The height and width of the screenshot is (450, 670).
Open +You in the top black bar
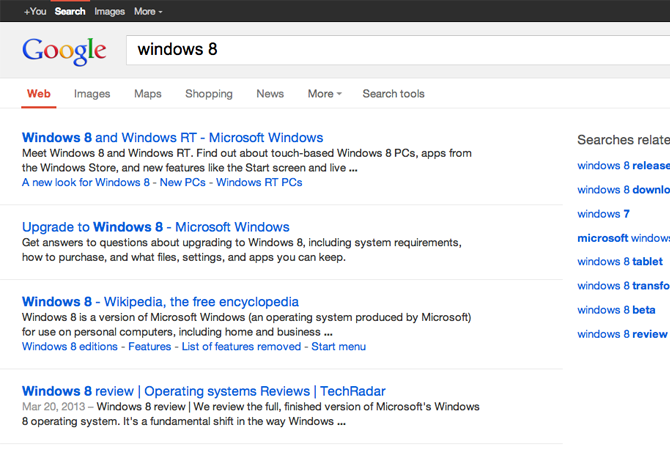click(35, 12)
